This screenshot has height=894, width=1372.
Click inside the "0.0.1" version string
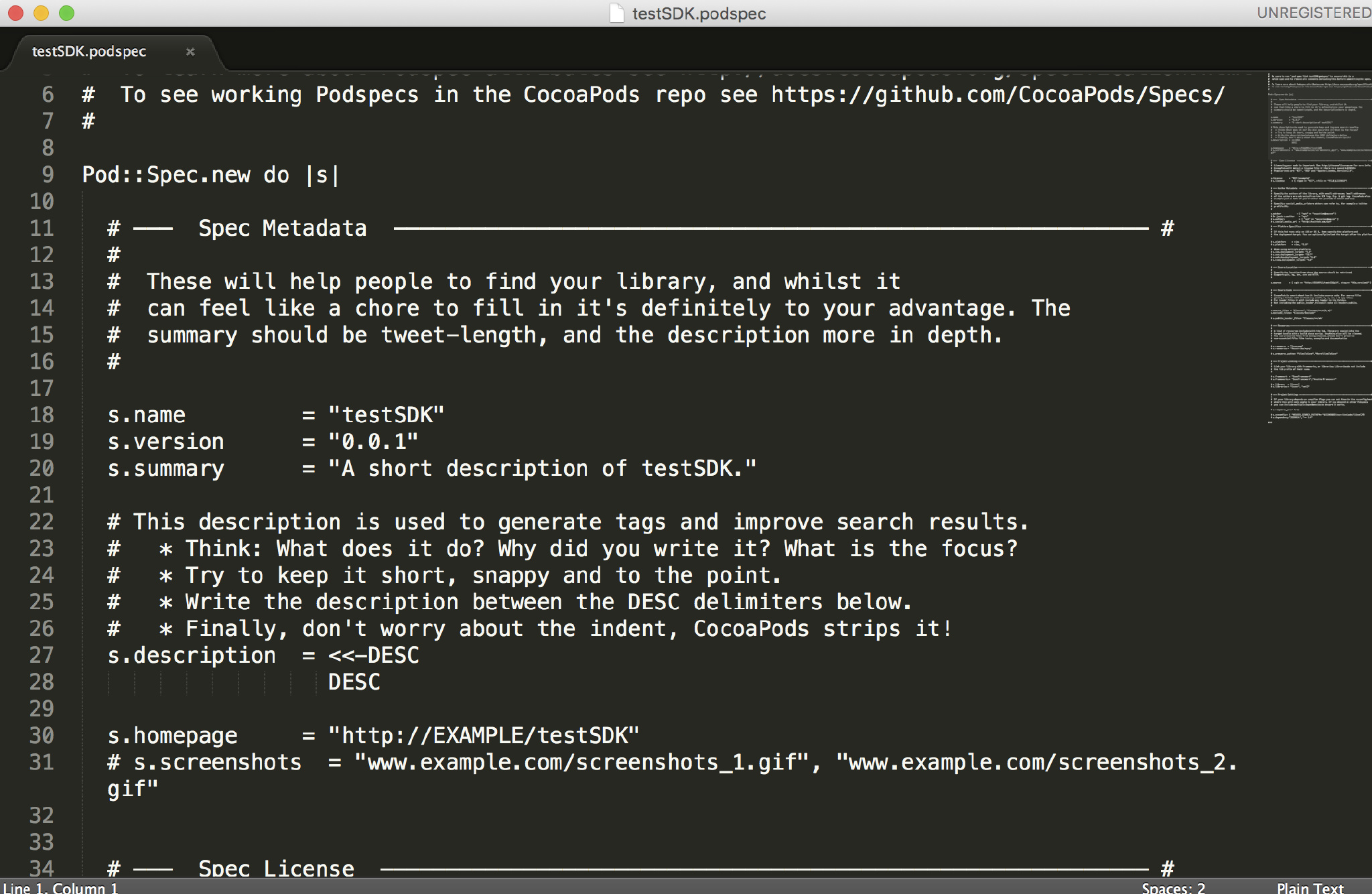click(x=373, y=442)
